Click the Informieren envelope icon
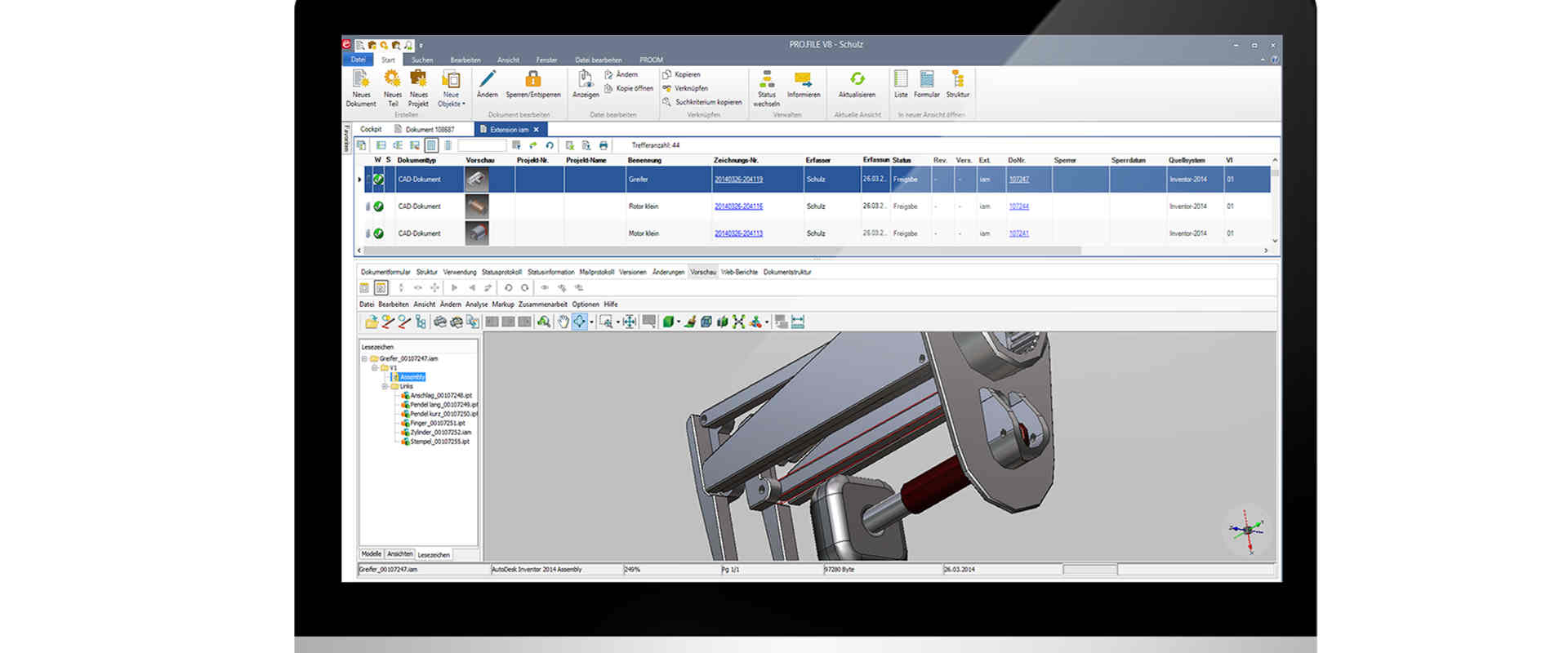Screen dimensions: 1568x653 [803, 79]
